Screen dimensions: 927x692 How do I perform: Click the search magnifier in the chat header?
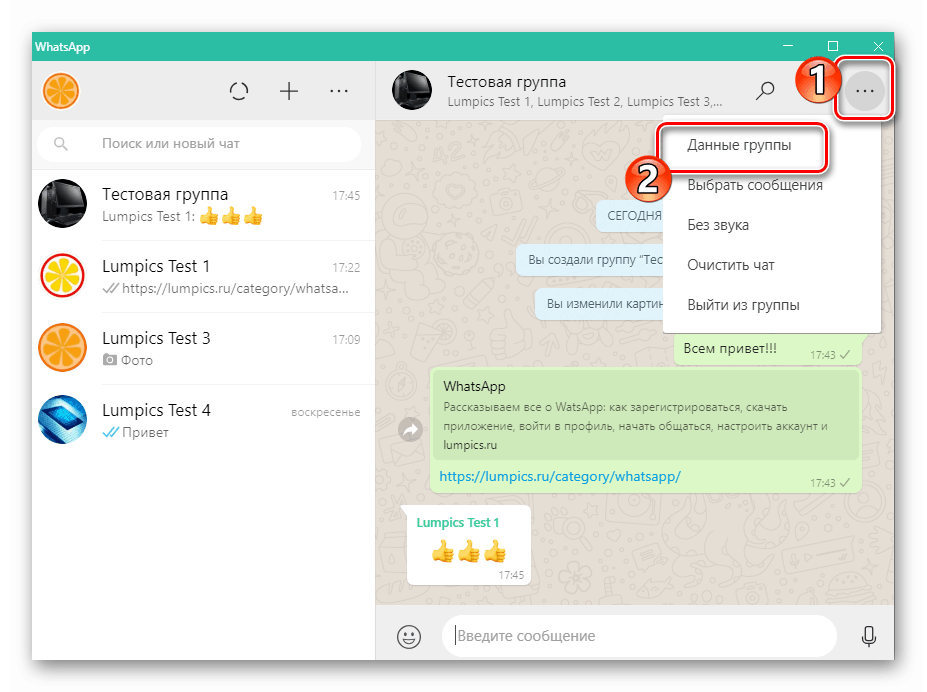pyautogui.click(x=765, y=91)
